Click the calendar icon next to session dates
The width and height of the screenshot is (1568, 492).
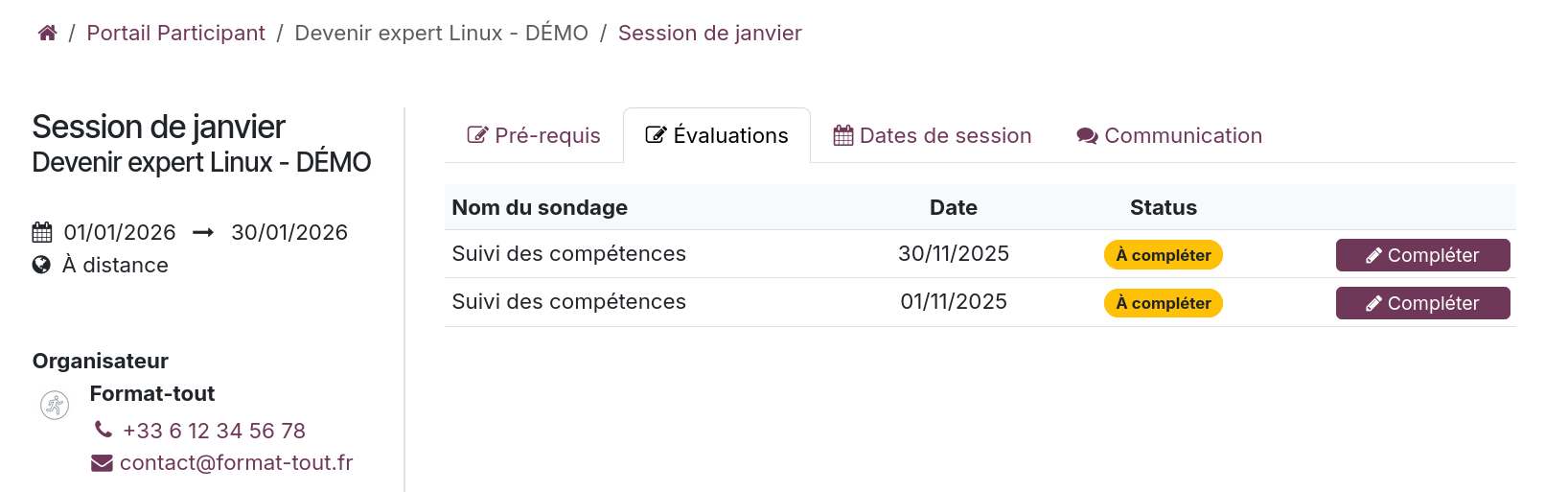(42, 232)
